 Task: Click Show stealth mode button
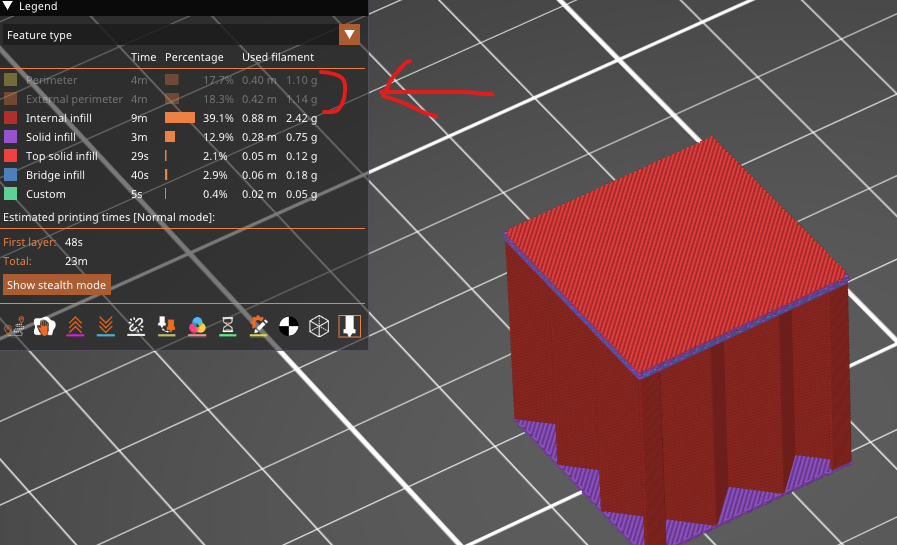click(57, 285)
